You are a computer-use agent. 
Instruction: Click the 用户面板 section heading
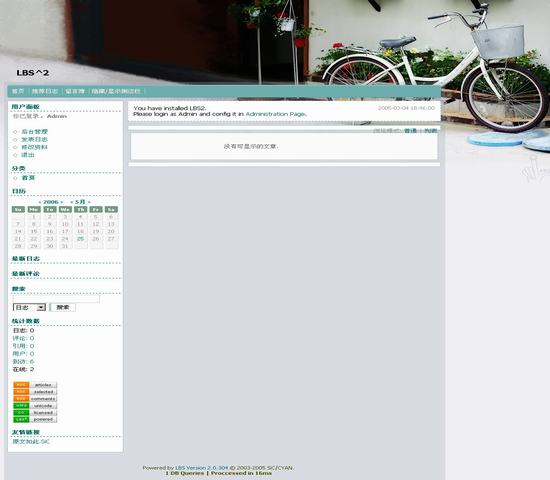coord(26,107)
